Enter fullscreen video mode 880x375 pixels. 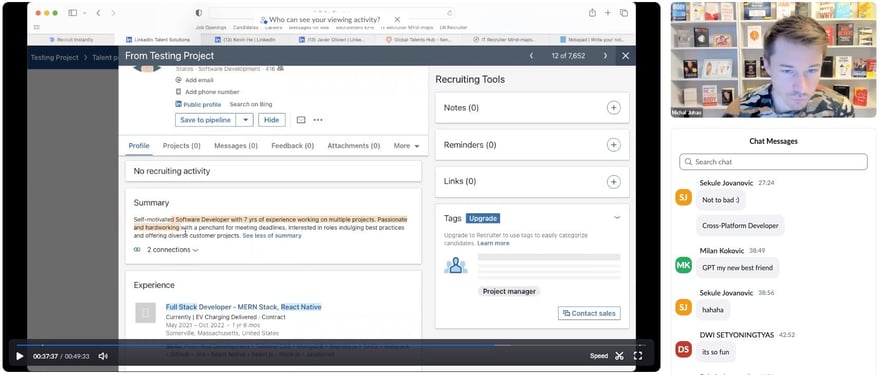(638, 356)
